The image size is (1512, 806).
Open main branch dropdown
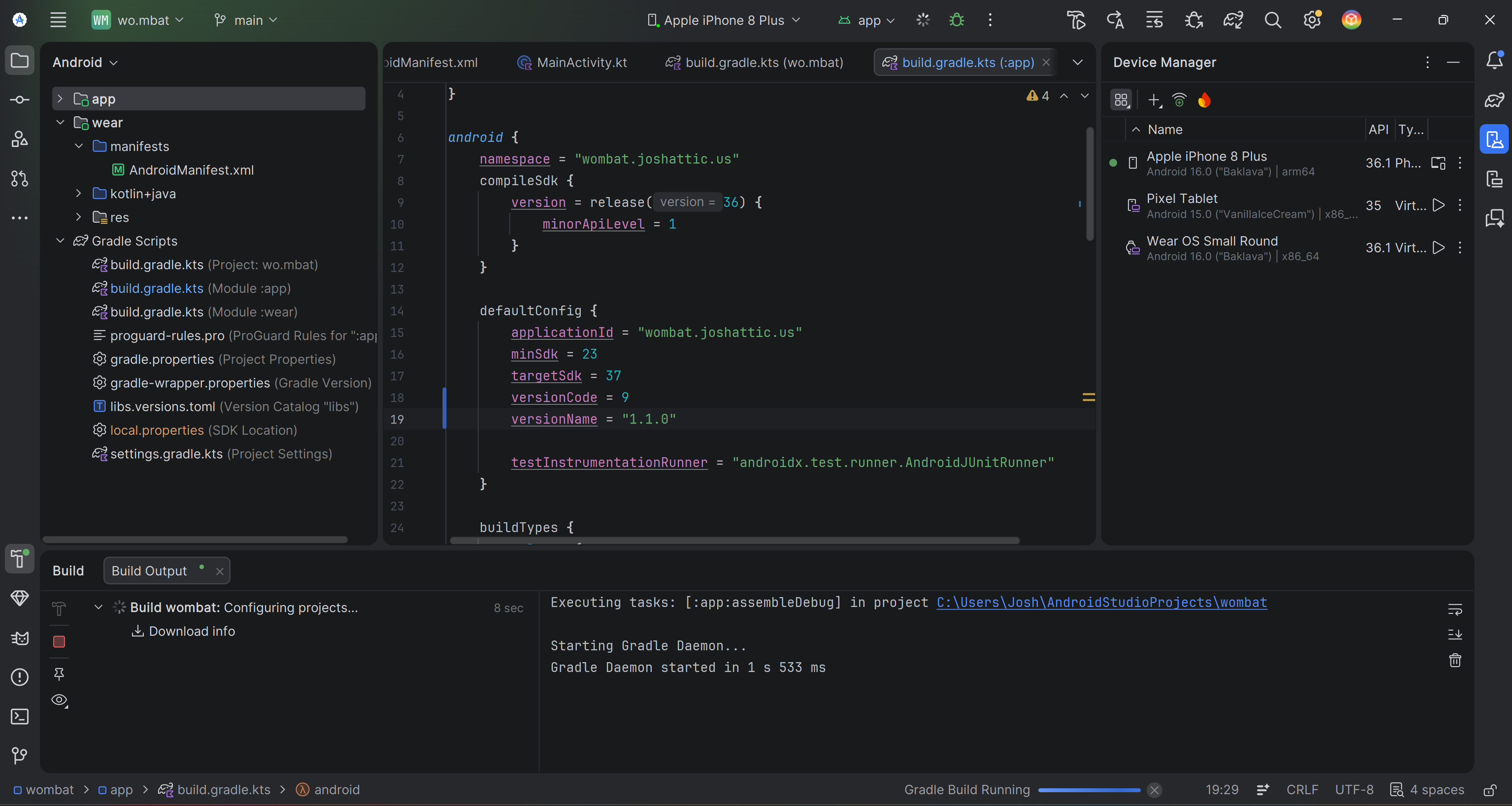click(246, 20)
